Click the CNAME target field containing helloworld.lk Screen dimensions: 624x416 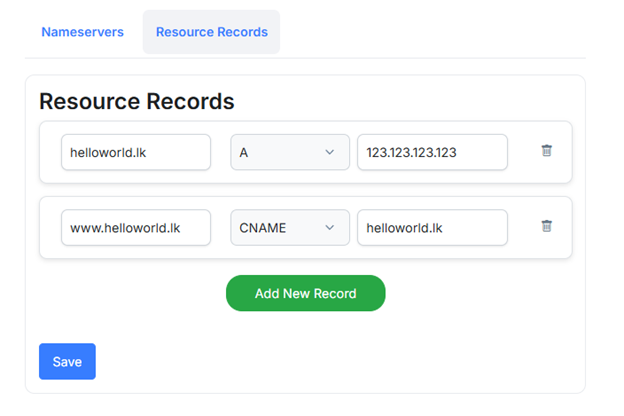tap(431, 228)
